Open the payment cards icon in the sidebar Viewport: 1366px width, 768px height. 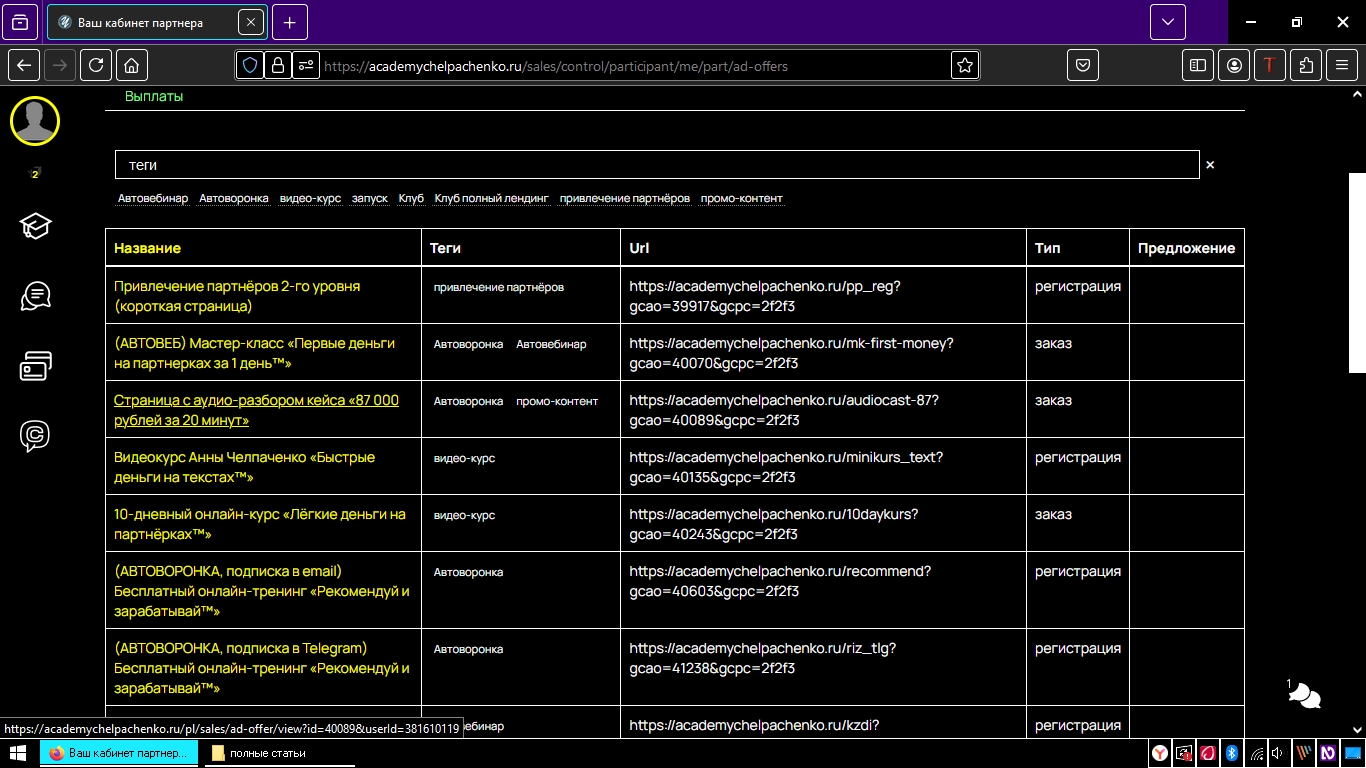(35, 366)
